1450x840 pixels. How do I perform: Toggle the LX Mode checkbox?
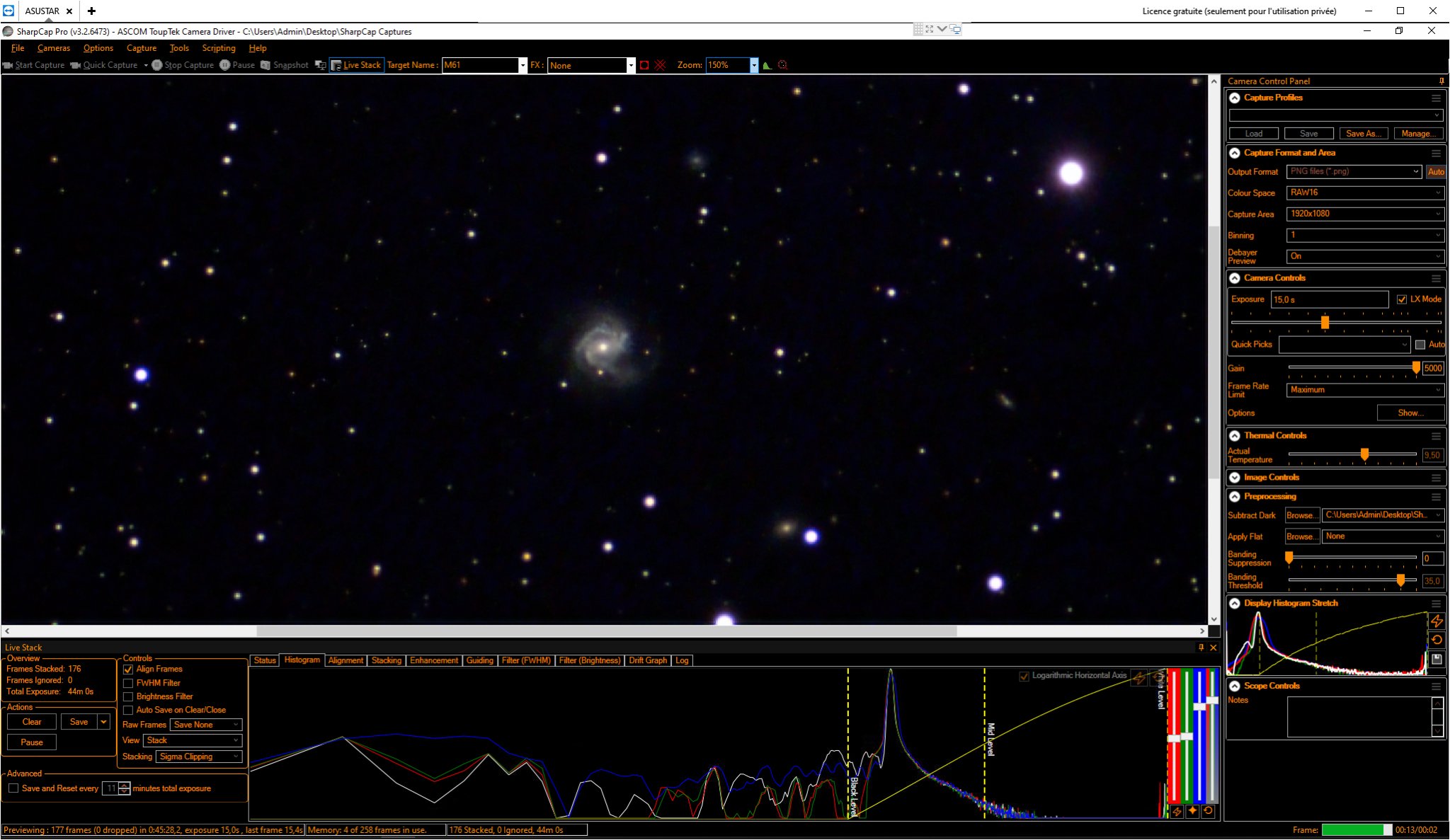(1402, 299)
